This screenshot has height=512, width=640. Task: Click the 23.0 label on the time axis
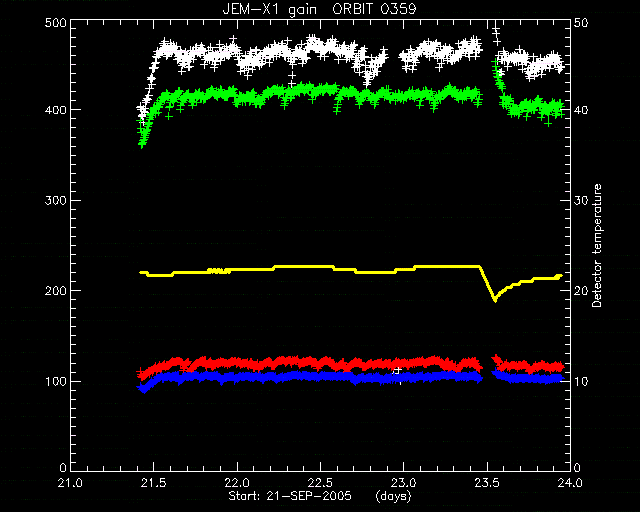[404, 483]
